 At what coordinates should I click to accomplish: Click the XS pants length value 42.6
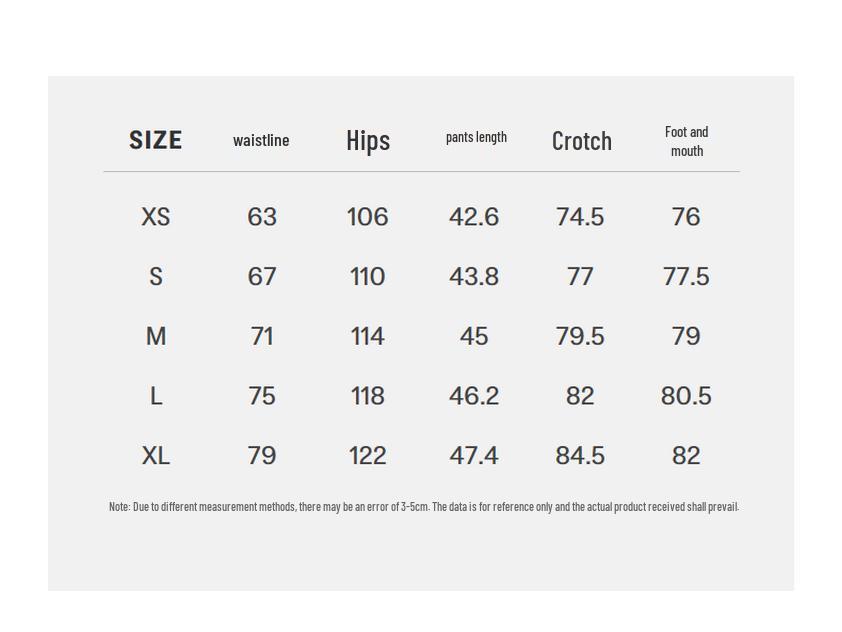(x=474, y=217)
